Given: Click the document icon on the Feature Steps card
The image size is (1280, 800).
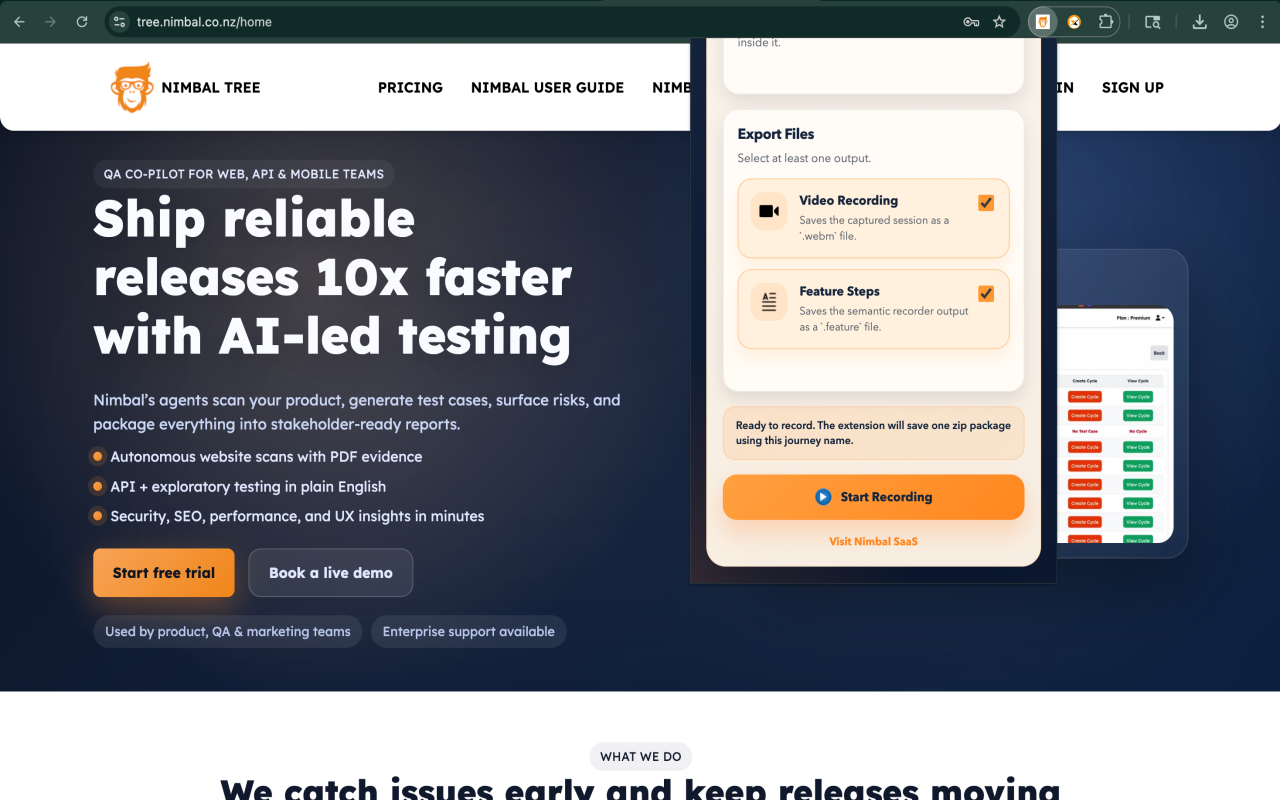Looking at the screenshot, I should coord(769,302).
